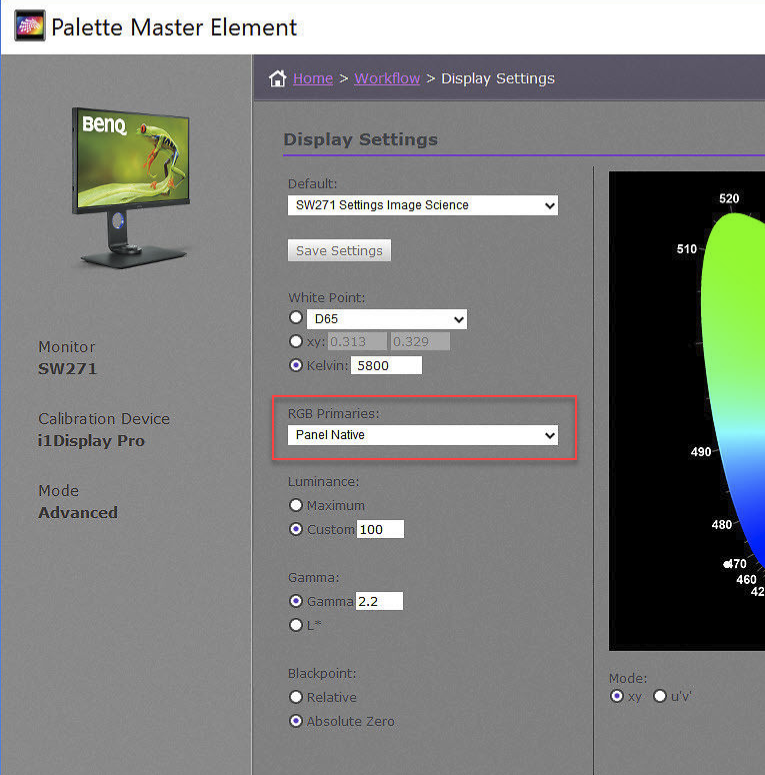This screenshot has width=765, height=775.
Task: Choose Custom luminance option
Action: (296, 529)
